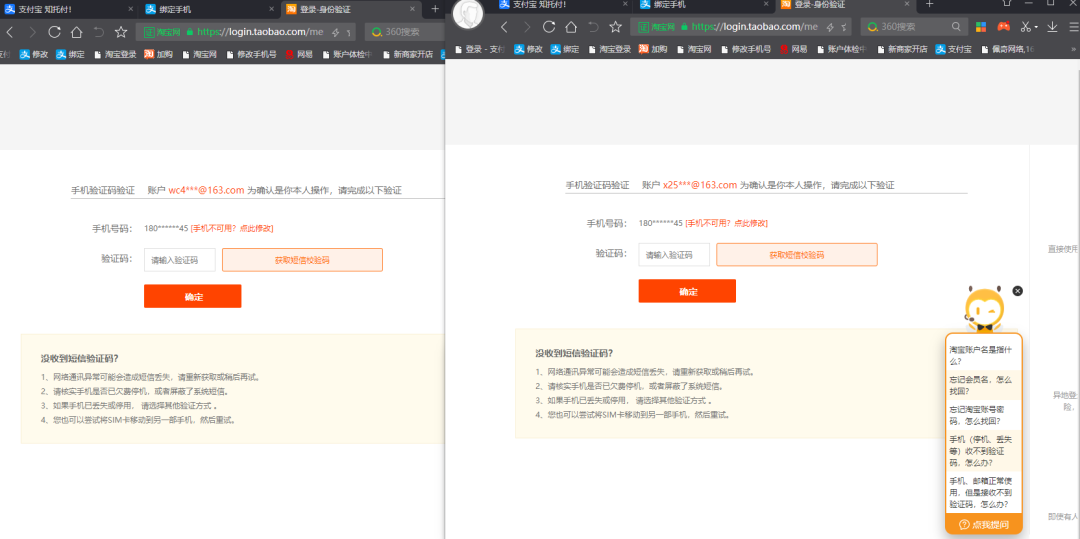Click 获取短信校验码 button in left window

(x=302, y=260)
